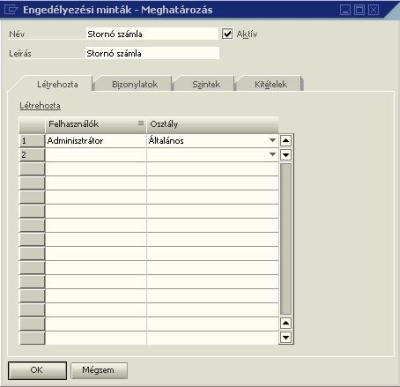Switch to the Bizonylatok tab
The image size is (400, 387).
coord(135,84)
